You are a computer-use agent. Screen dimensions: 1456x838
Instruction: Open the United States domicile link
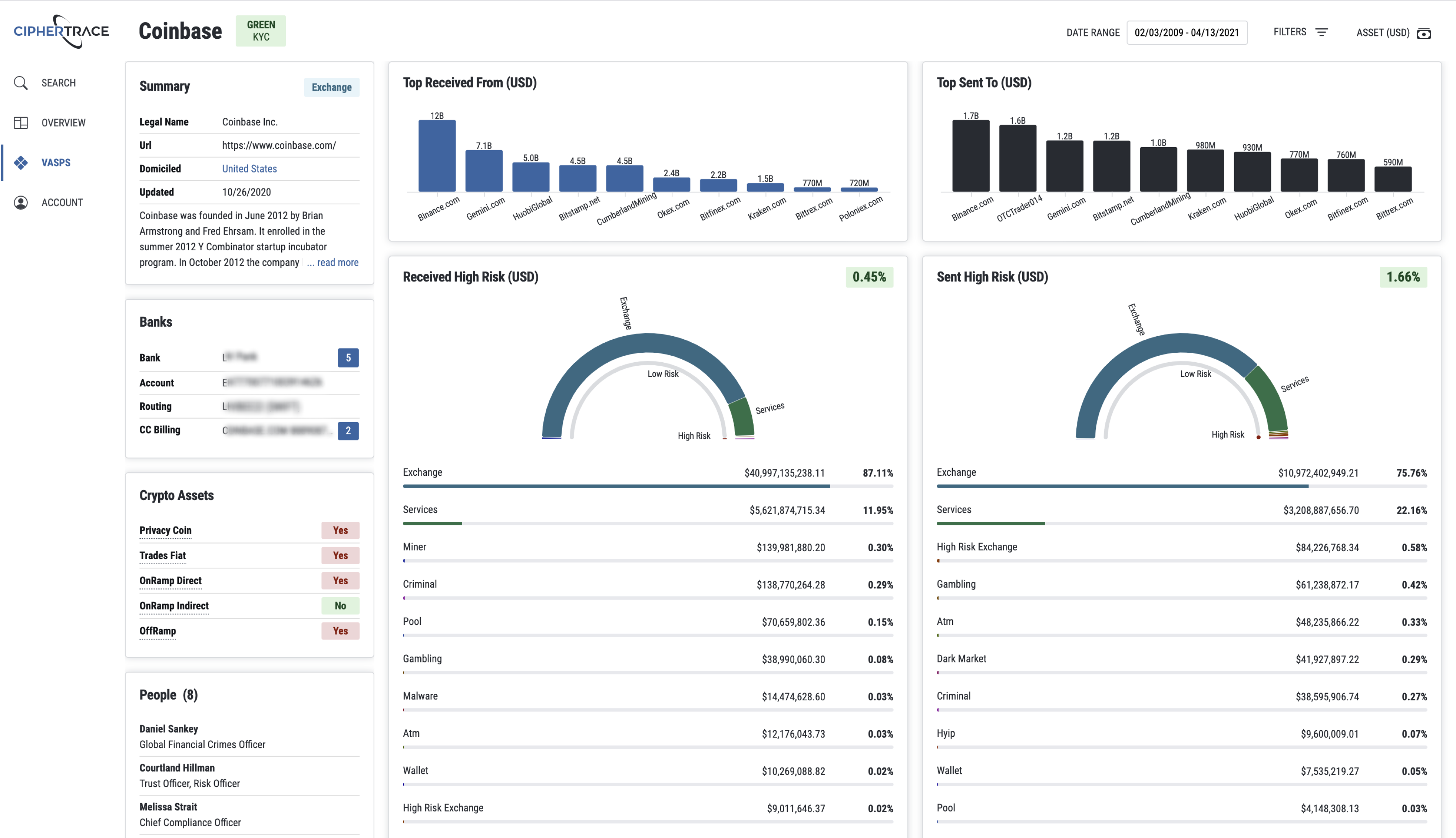(250, 169)
